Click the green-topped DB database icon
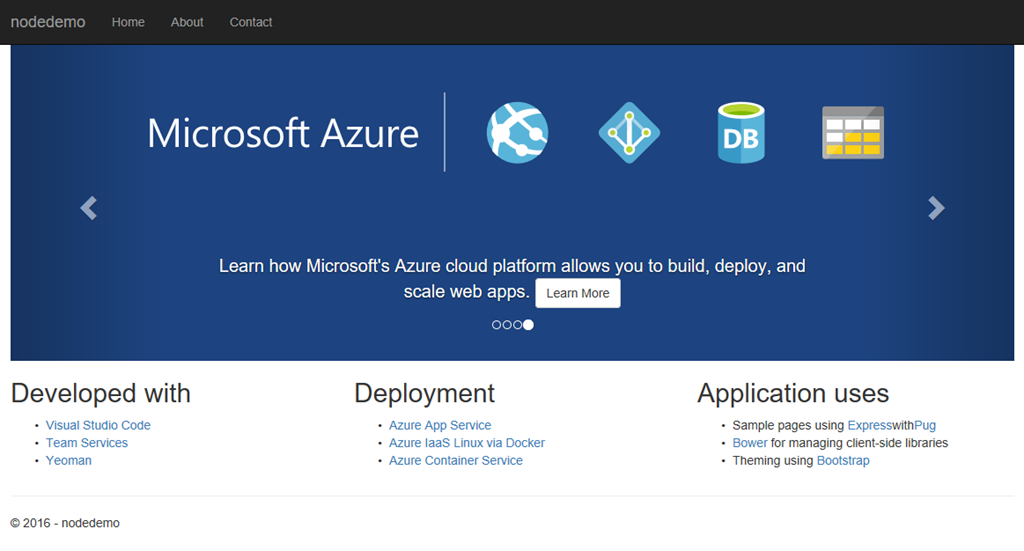 tap(740, 132)
